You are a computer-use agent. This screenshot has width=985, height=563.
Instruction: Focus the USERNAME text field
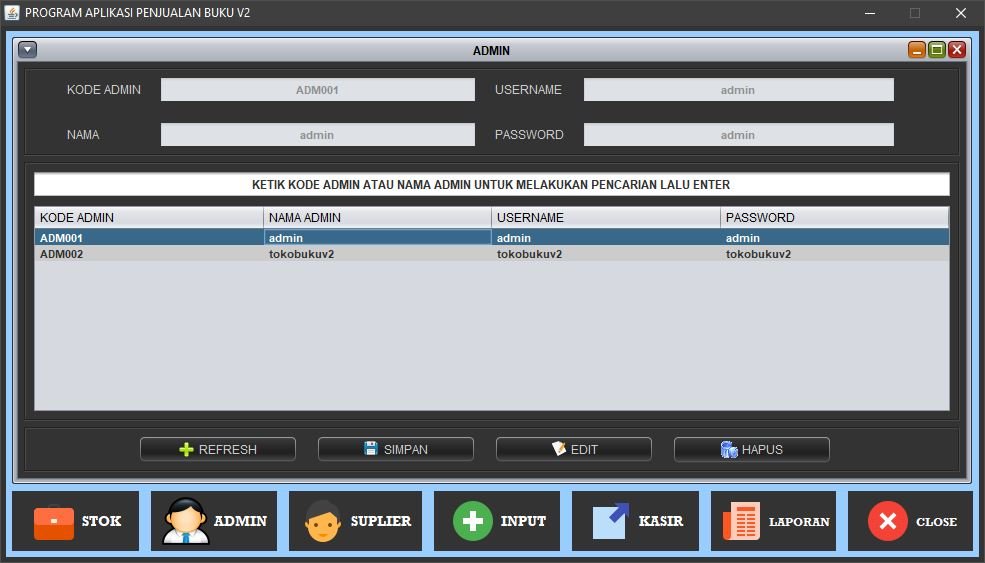tap(738, 90)
